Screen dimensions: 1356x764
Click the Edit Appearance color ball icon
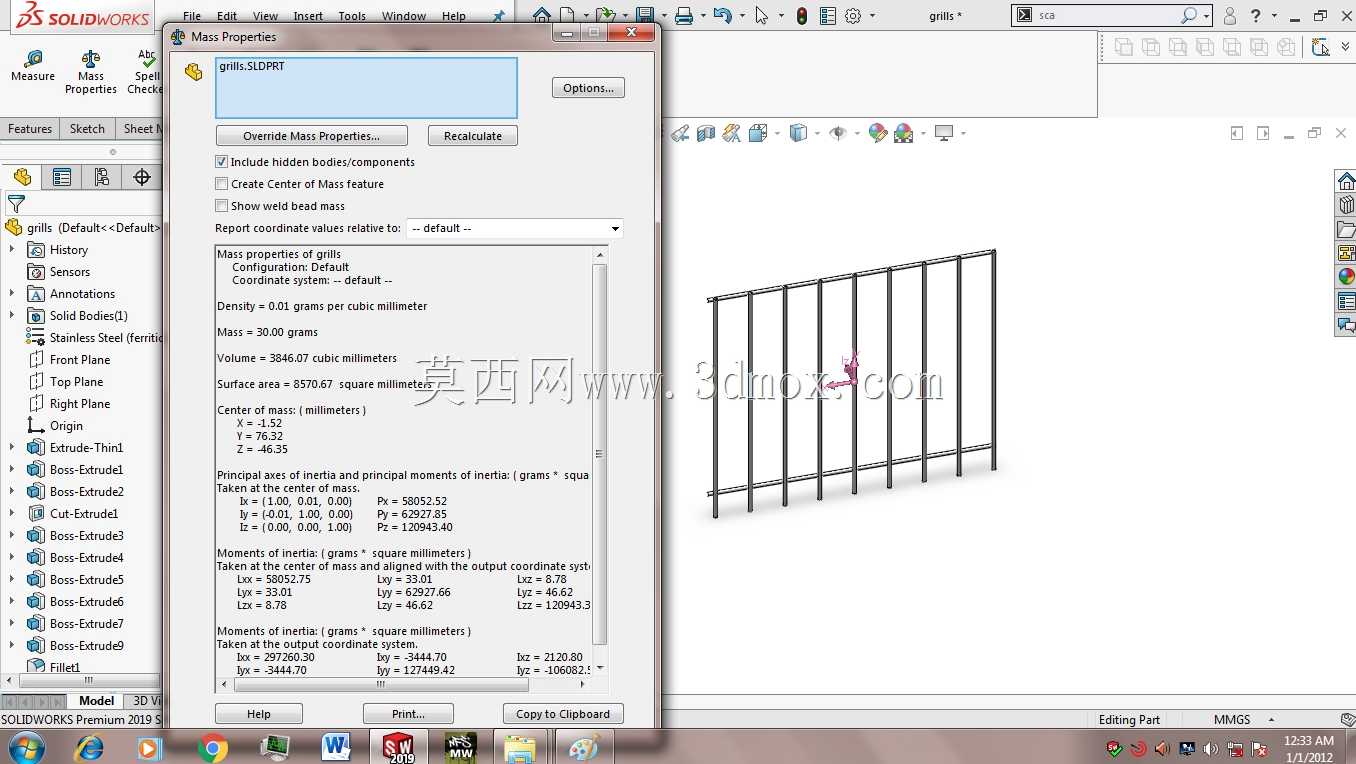tap(878, 133)
